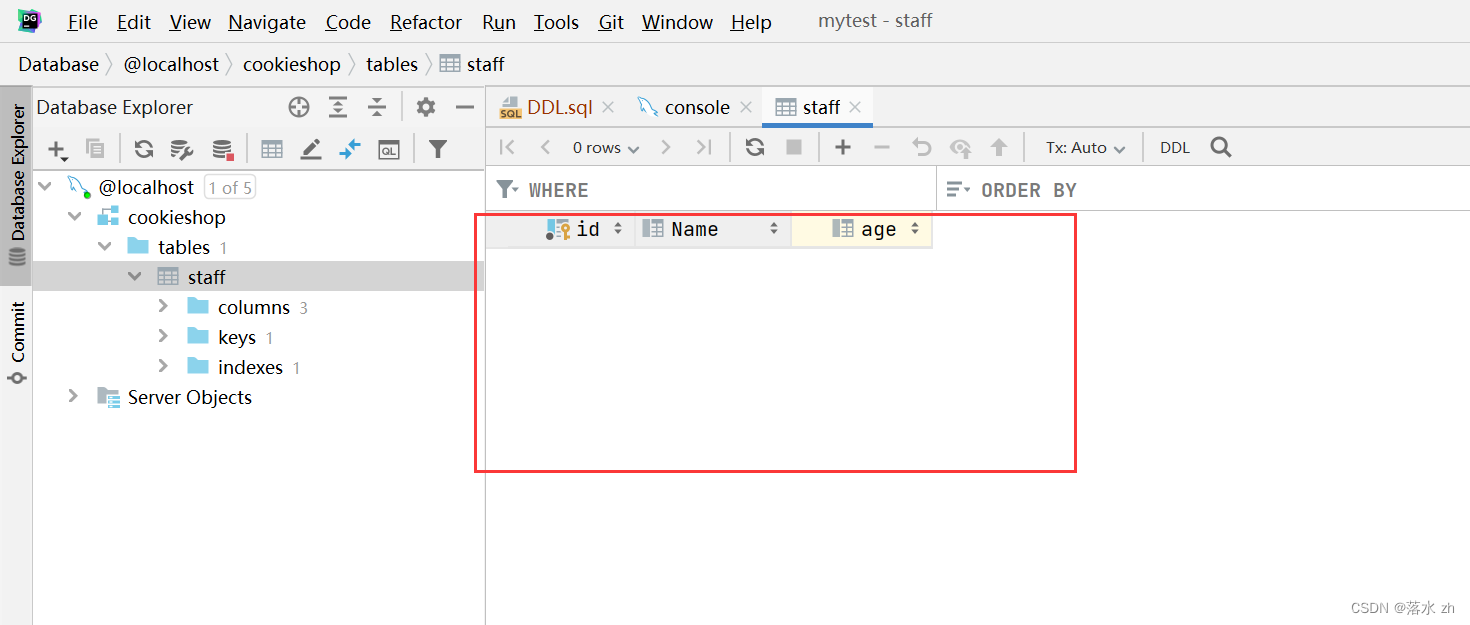The width and height of the screenshot is (1470, 625).
Task: Select the Server Objects tree item
Action: (189, 397)
